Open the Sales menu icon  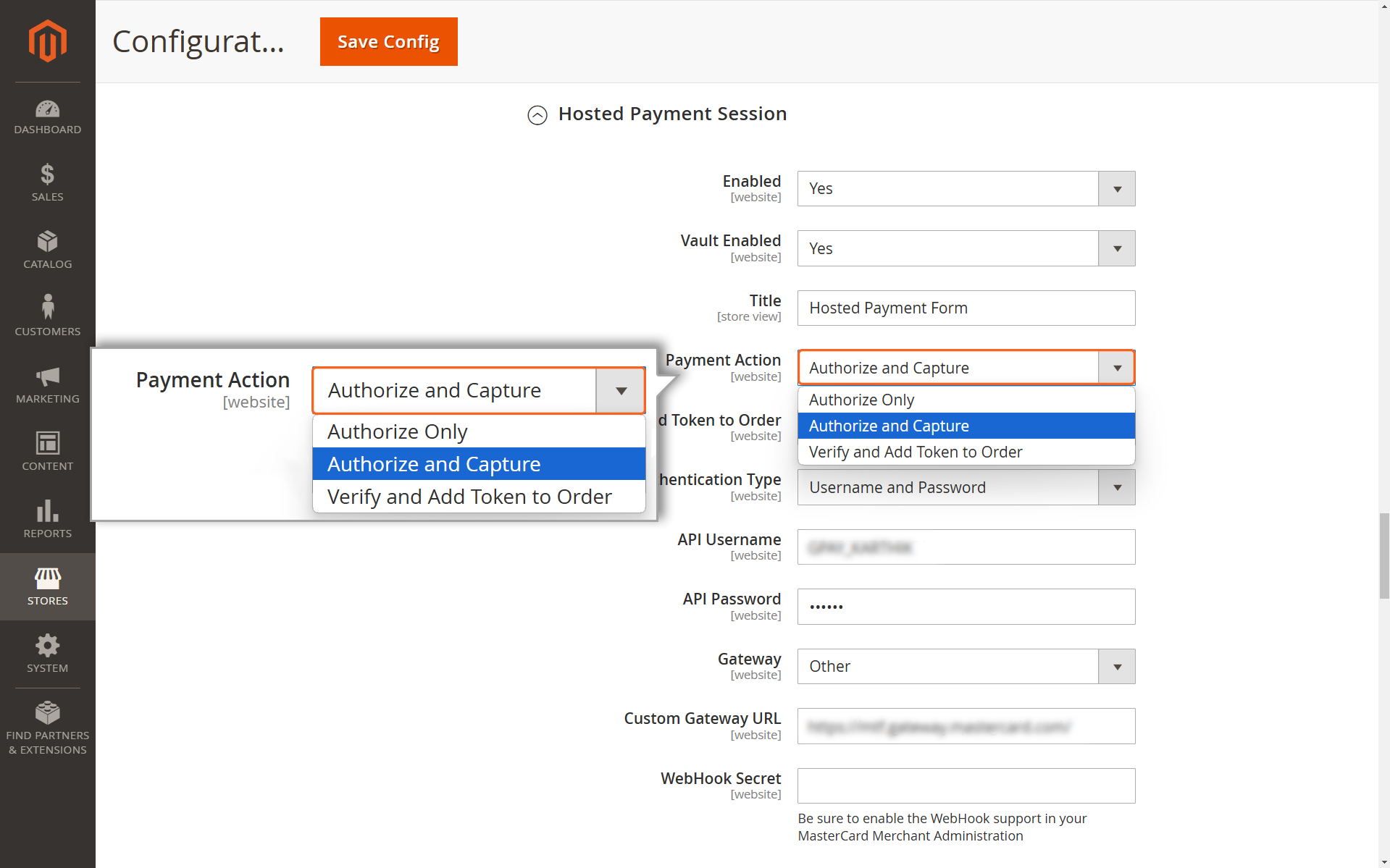pyautogui.click(x=47, y=174)
